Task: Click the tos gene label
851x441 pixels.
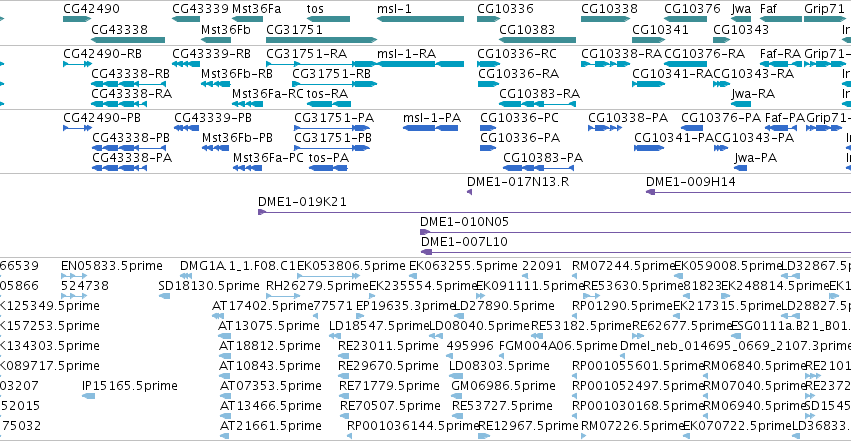Action: click(315, 9)
